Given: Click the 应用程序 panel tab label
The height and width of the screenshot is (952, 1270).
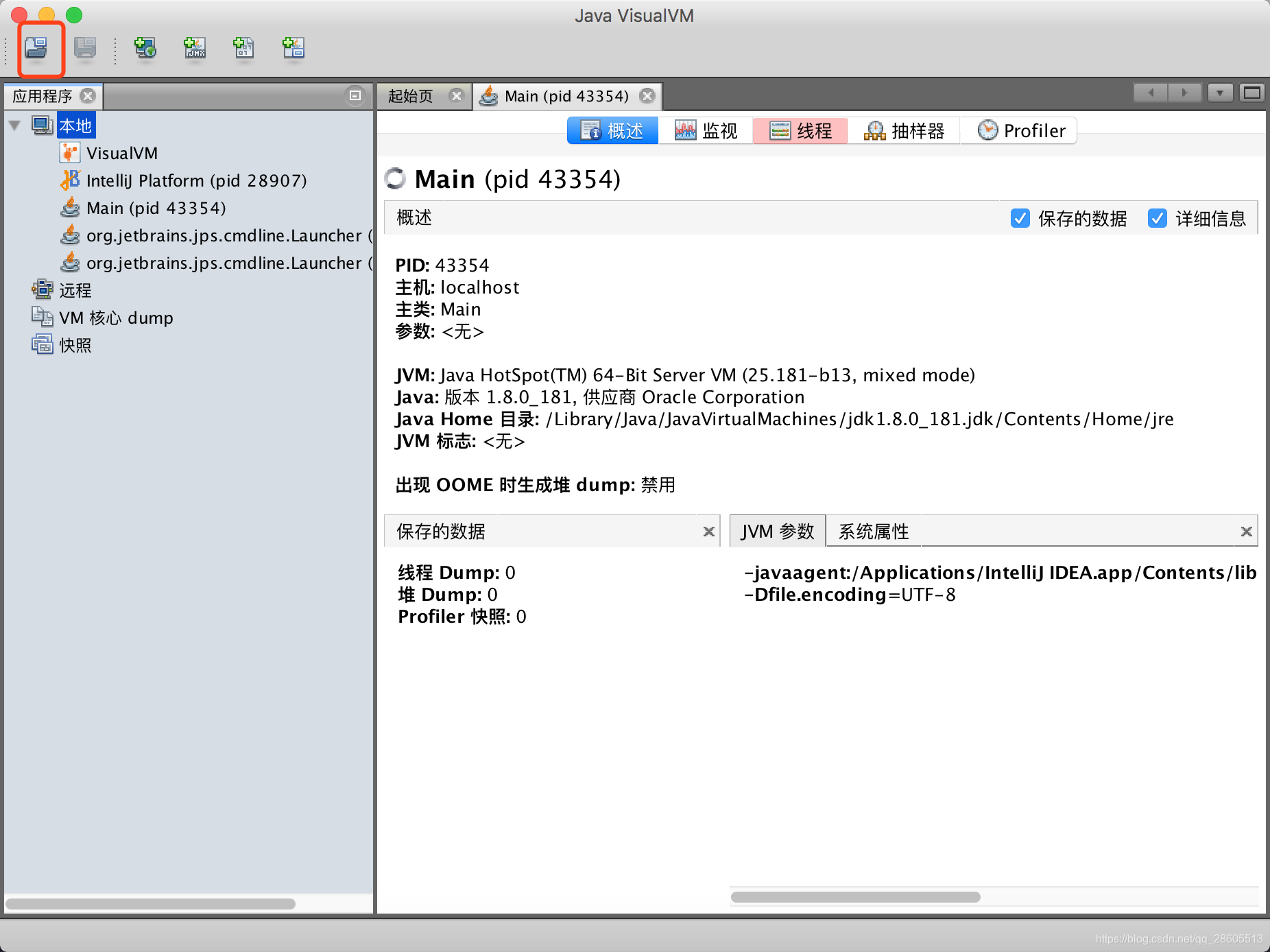Looking at the screenshot, I should pyautogui.click(x=43, y=96).
